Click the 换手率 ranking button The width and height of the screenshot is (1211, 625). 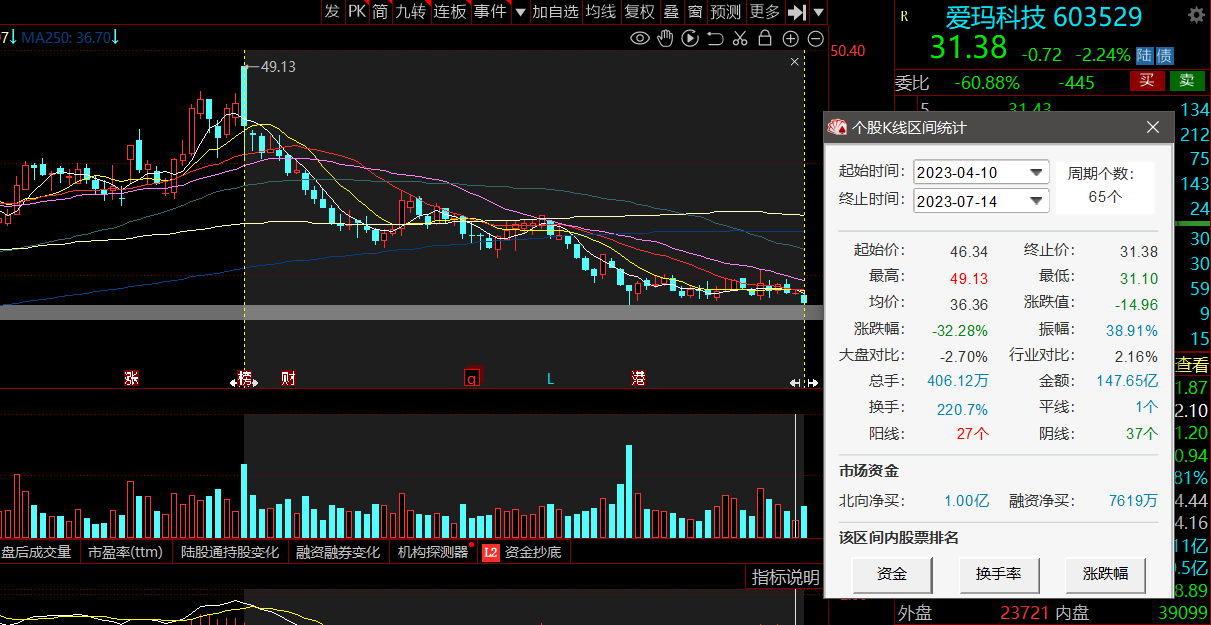pos(999,574)
